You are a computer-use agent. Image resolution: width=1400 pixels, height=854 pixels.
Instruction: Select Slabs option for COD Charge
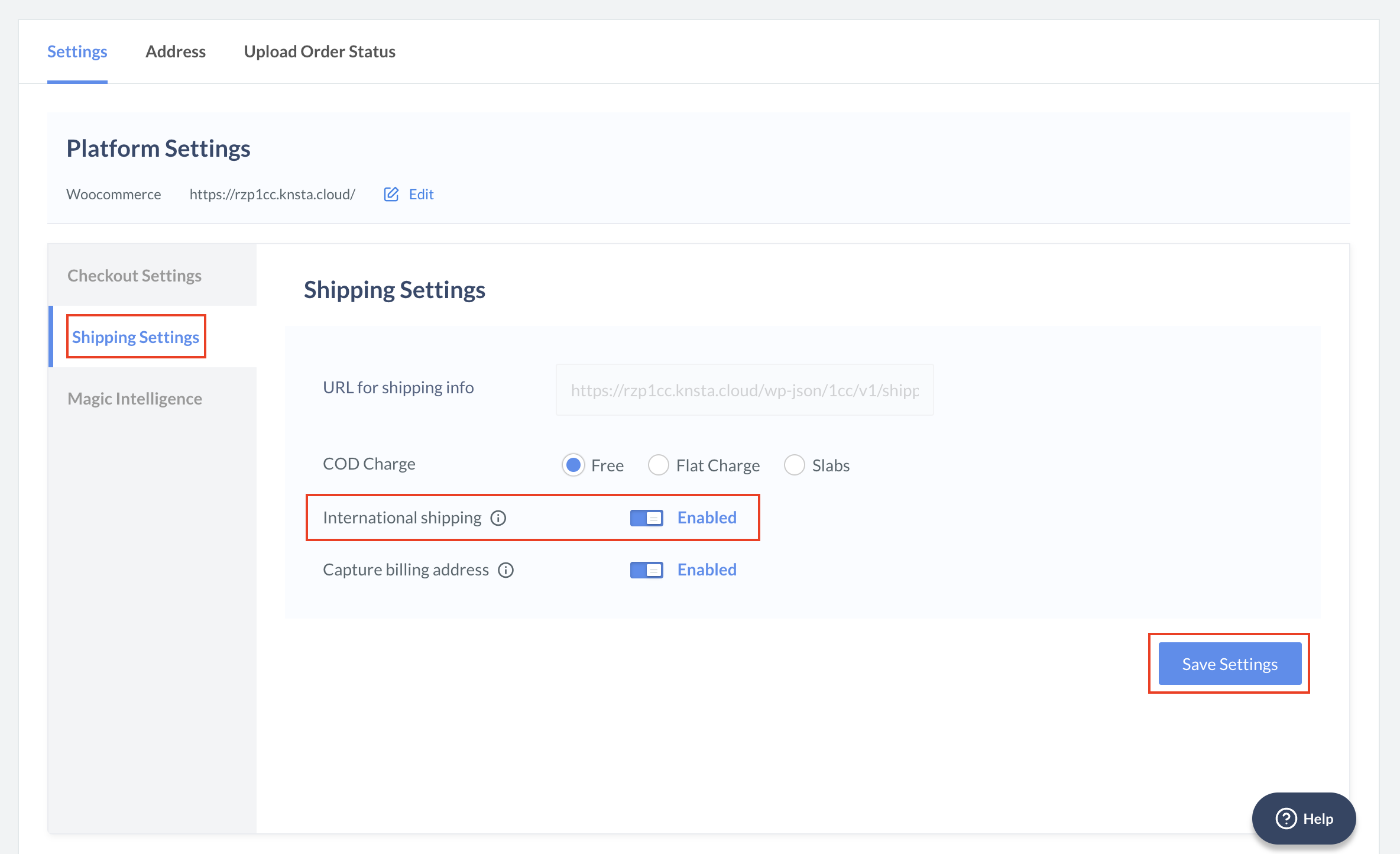(795, 464)
